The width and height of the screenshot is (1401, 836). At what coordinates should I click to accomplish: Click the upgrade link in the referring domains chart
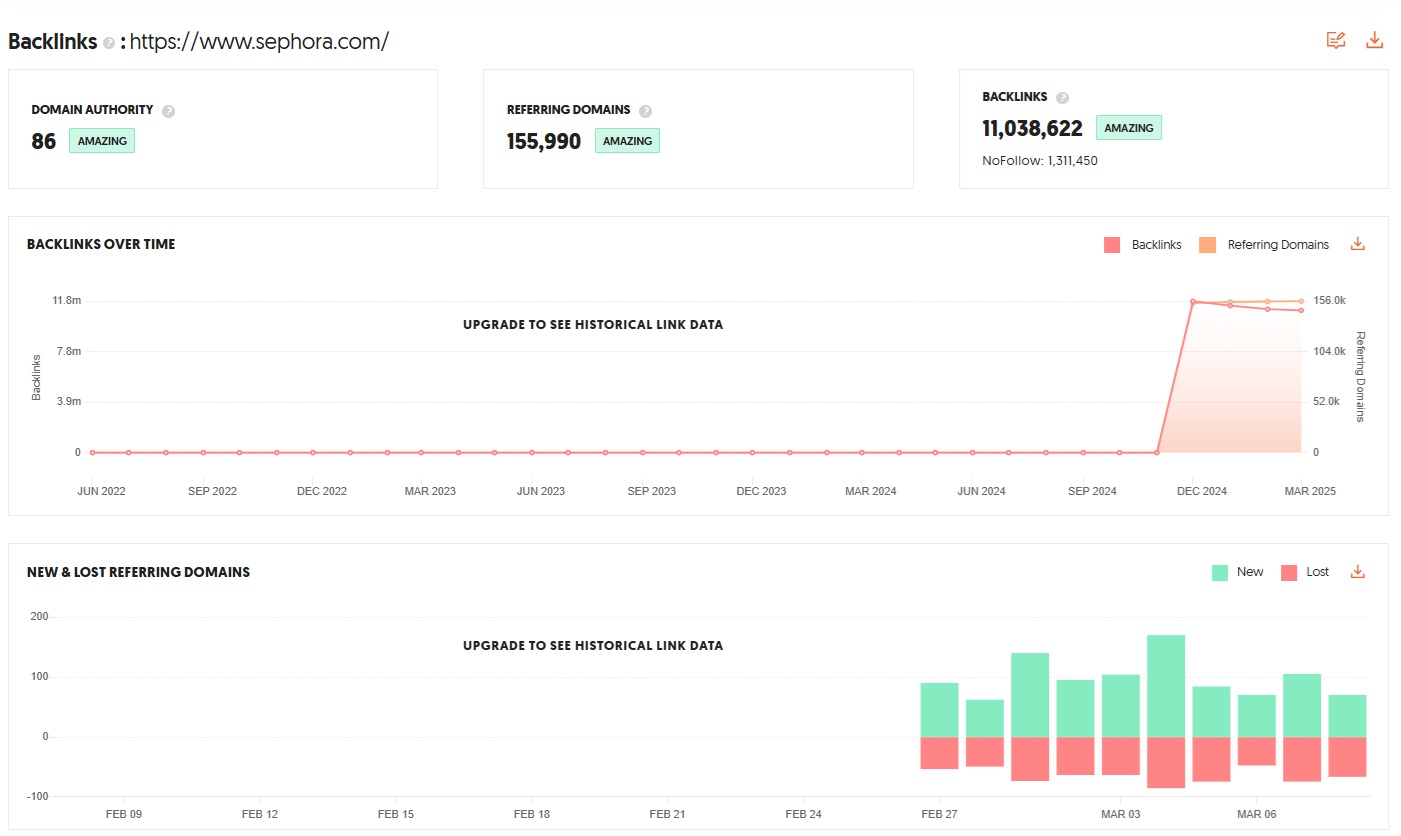tap(593, 645)
